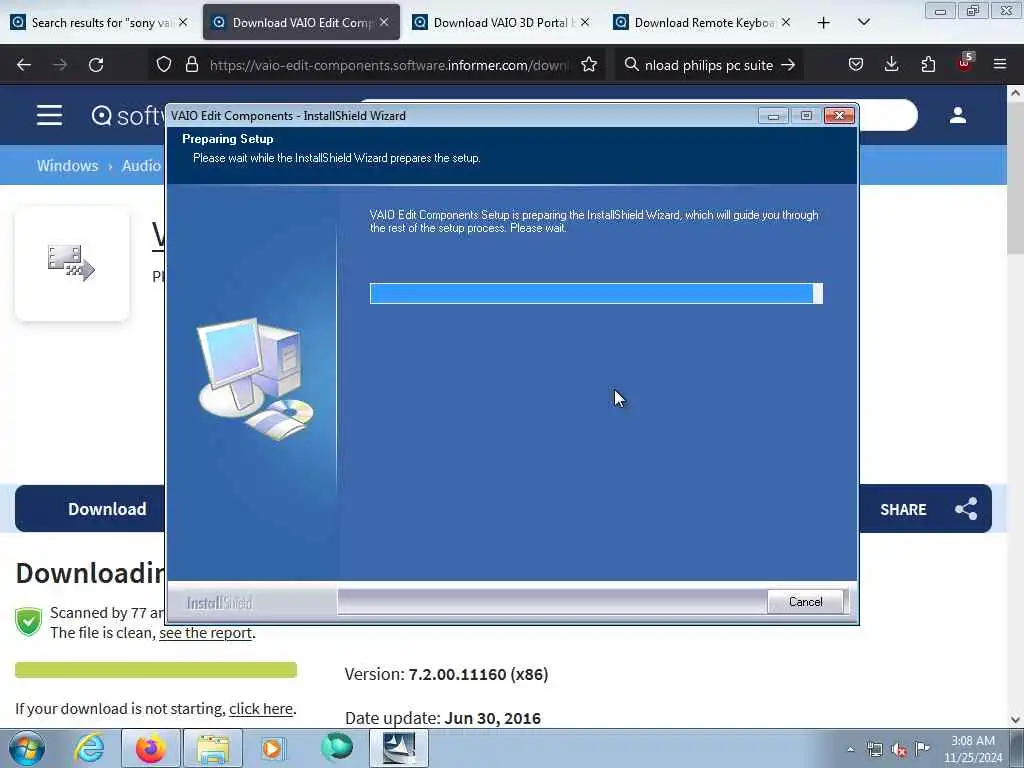Launch Internet Explorer from taskbar

click(89, 748)
